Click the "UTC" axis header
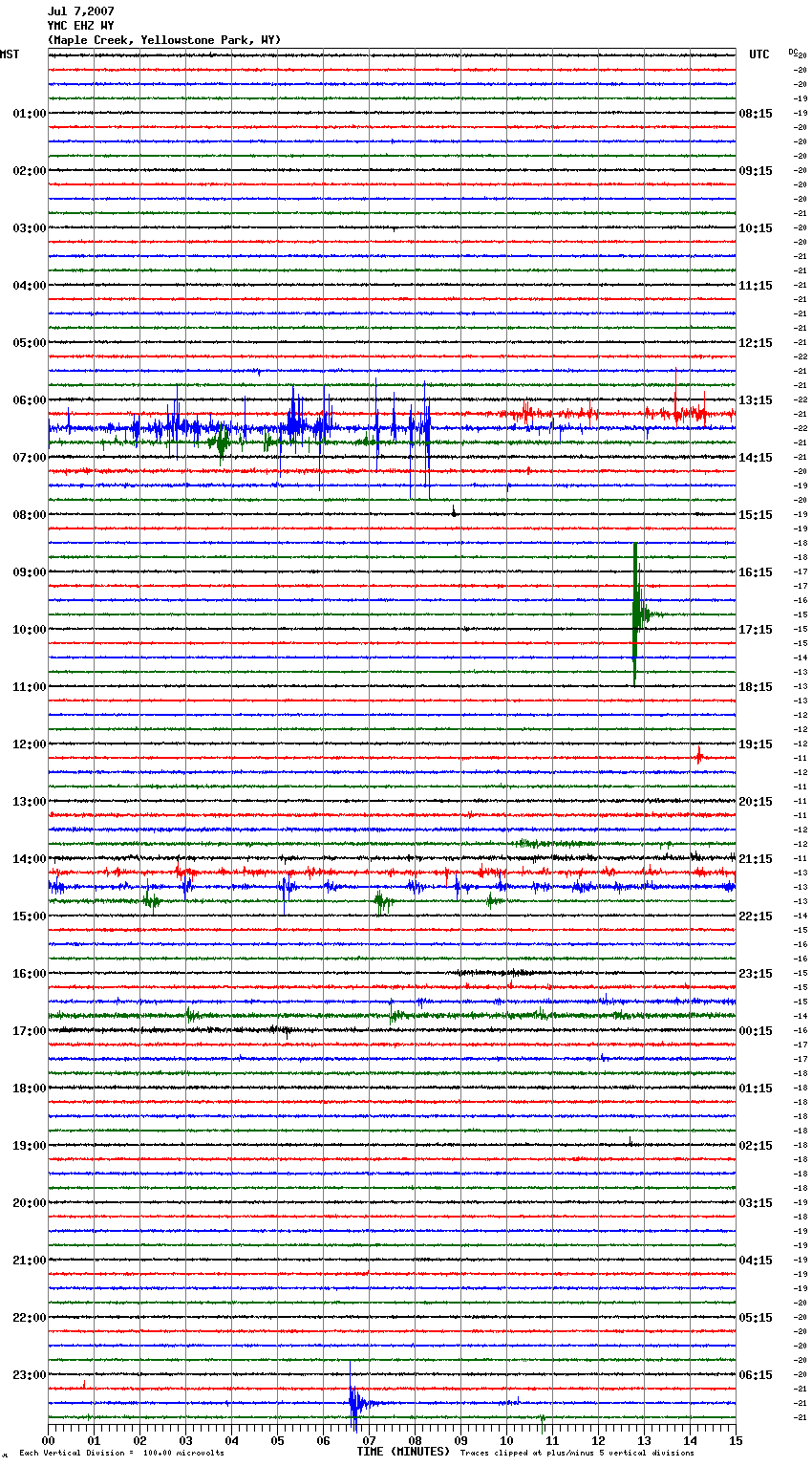This screenshot has height=1466, width=812. pyautogui.click(x=759, y=54)
